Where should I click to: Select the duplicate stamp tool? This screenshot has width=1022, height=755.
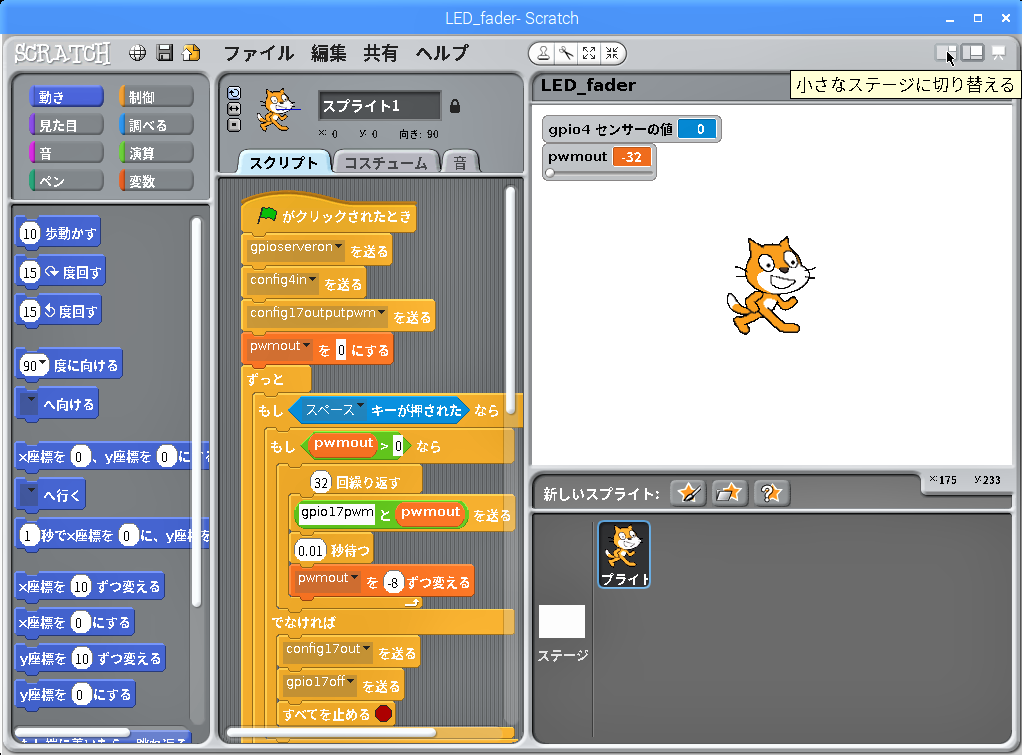[x=543, y=53]
